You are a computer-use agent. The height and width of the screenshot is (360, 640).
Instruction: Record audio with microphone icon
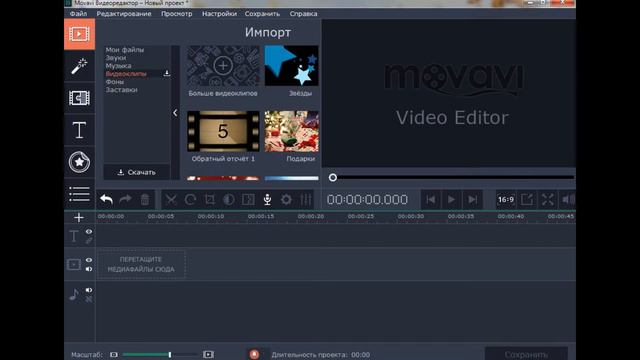pos(267,200)
